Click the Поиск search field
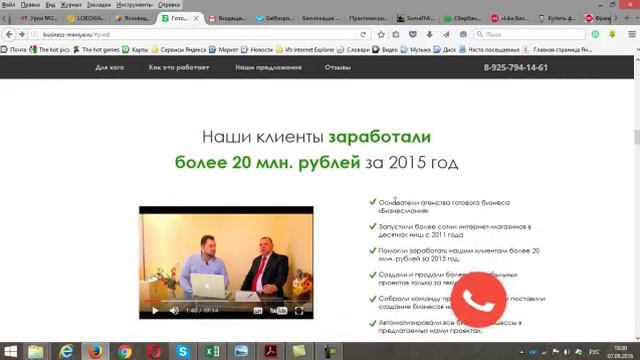Viewport: 640px width, 360px height. 530,35
